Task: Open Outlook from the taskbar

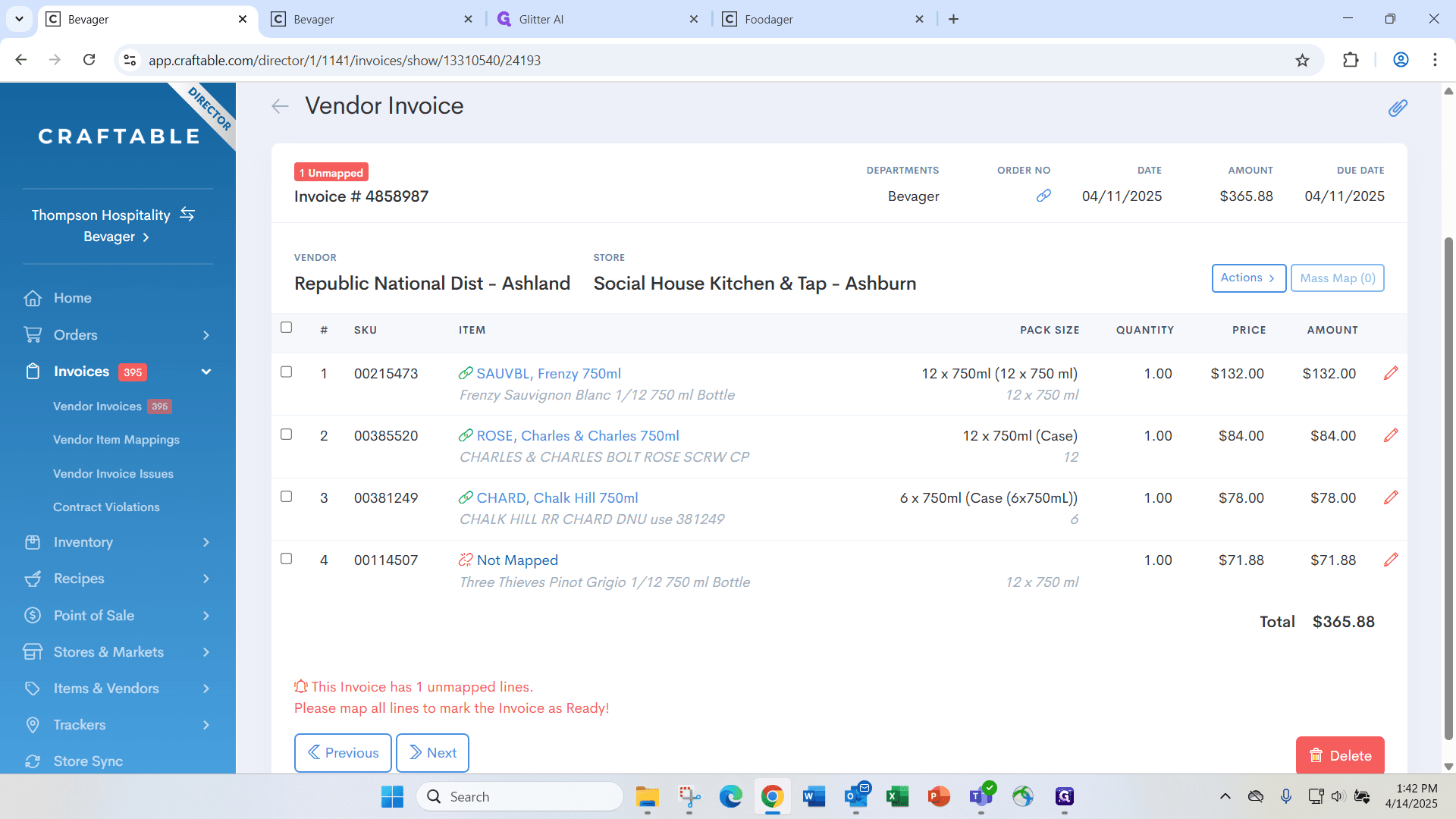Action: (856, 796)
